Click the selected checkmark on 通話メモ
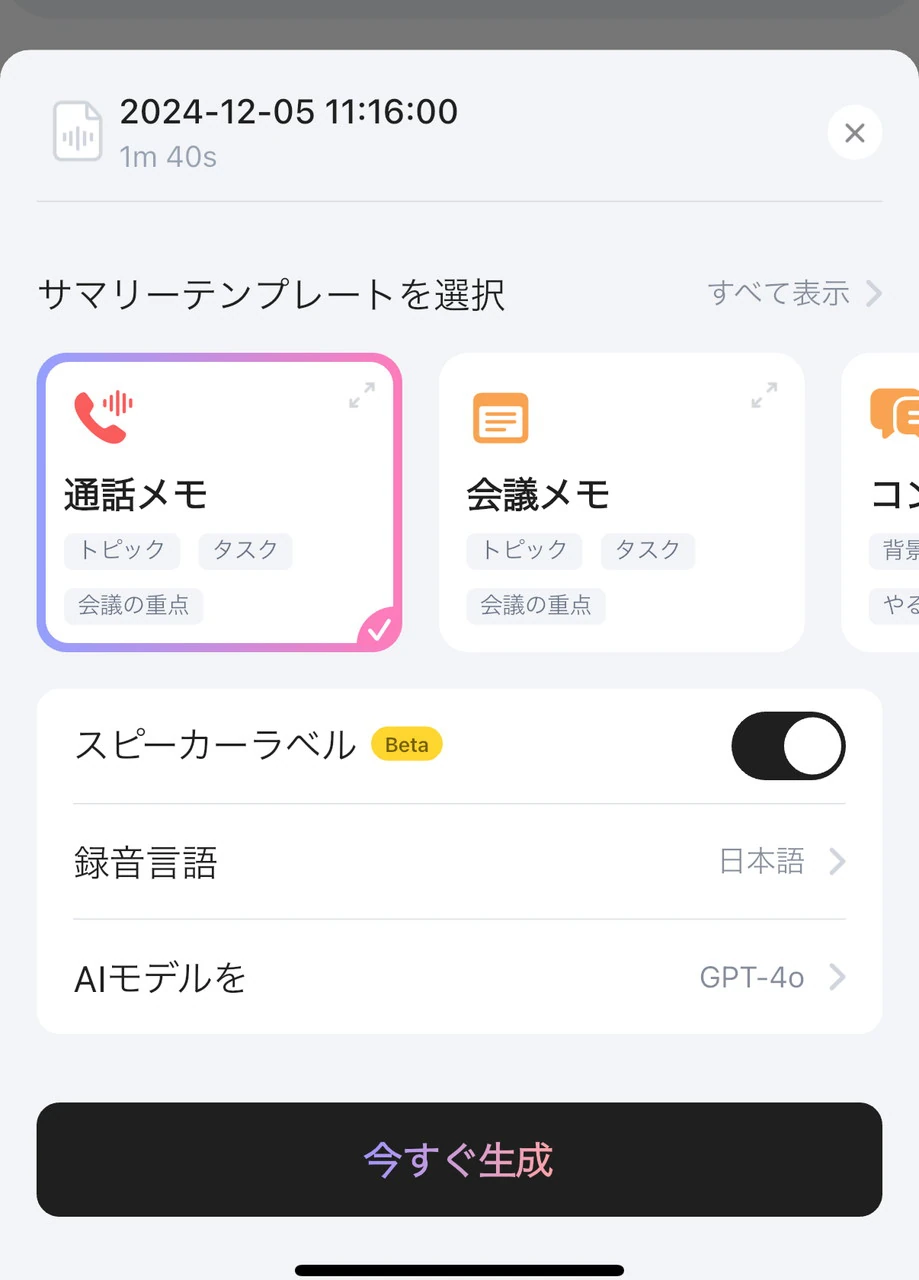Image resolution: width=919 pixels, height=1280 pixels. point(379,629)
